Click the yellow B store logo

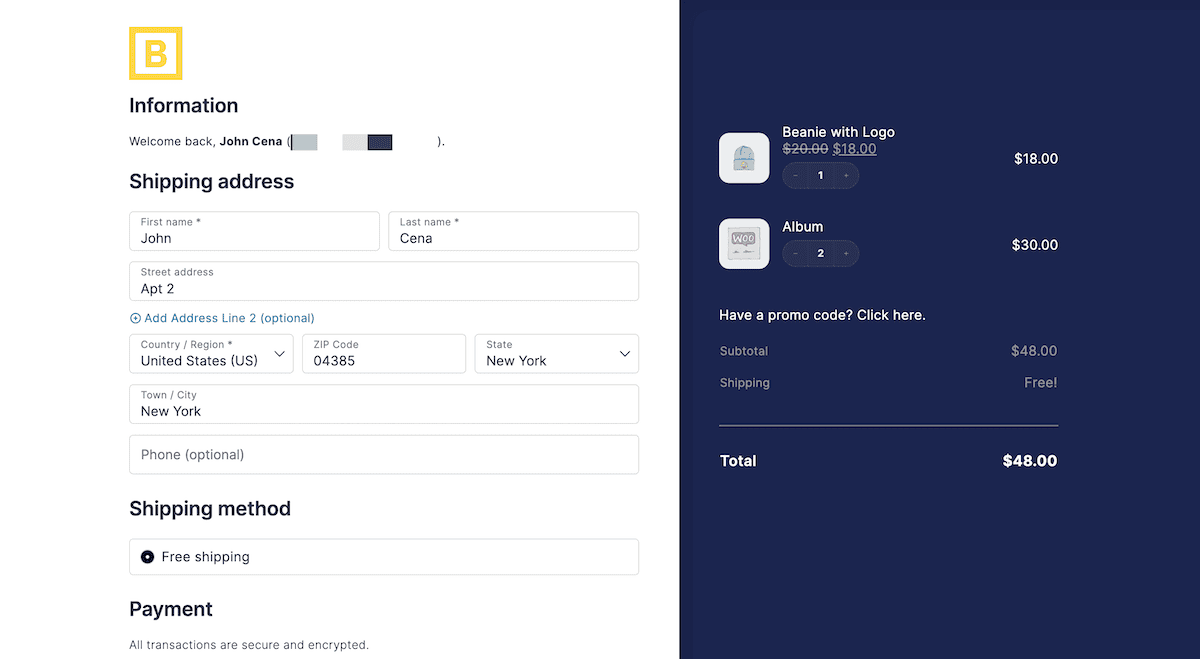point(155,53)
